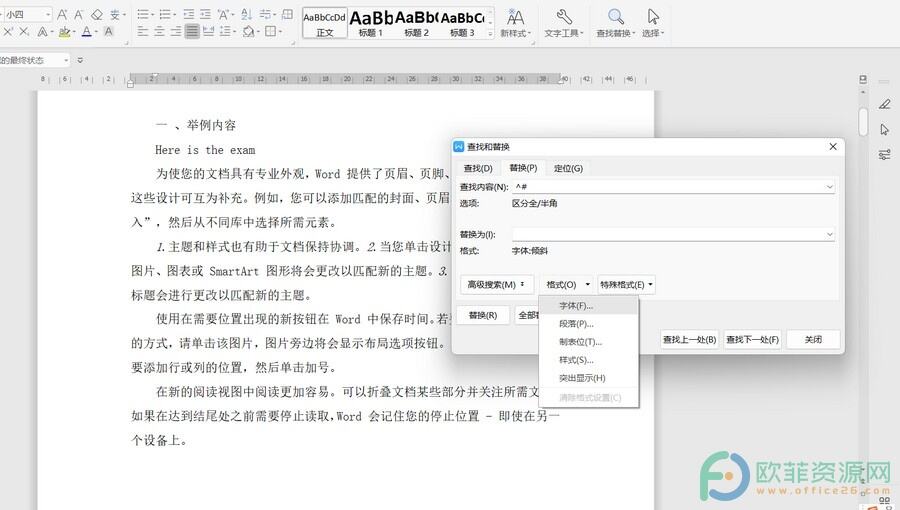
Task: Click the show paragraph marks icon
Action: point(265,14)
